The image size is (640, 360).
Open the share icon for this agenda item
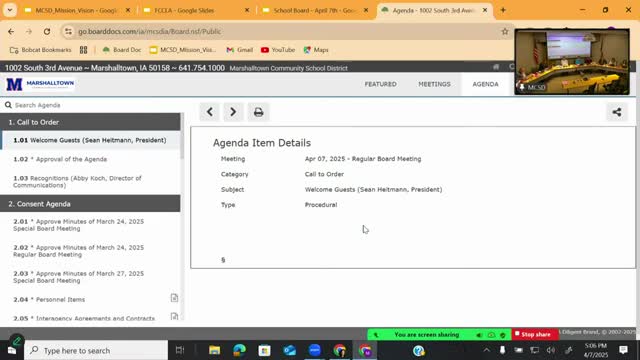pos(617,112)
